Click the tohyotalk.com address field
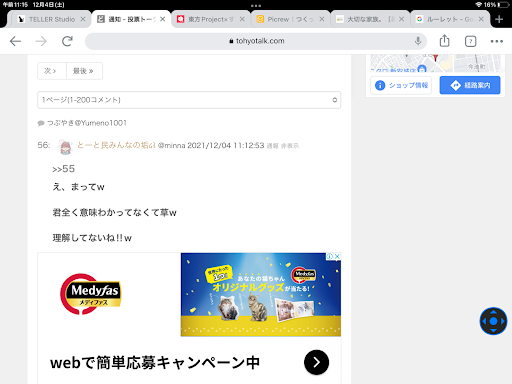 click(256, 41)
